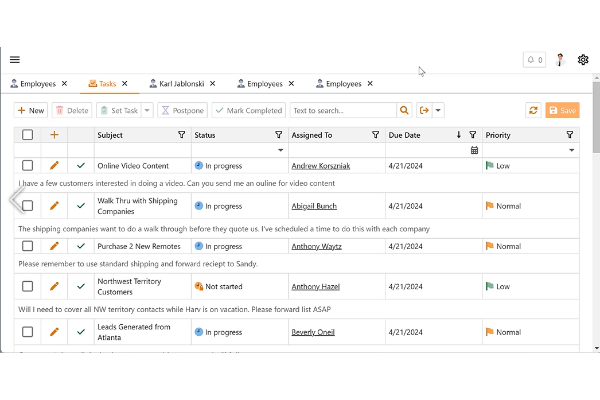Screen dimensions: 600x400
Task: Click the refresh icon beside Save
Action: pos(533,110)
